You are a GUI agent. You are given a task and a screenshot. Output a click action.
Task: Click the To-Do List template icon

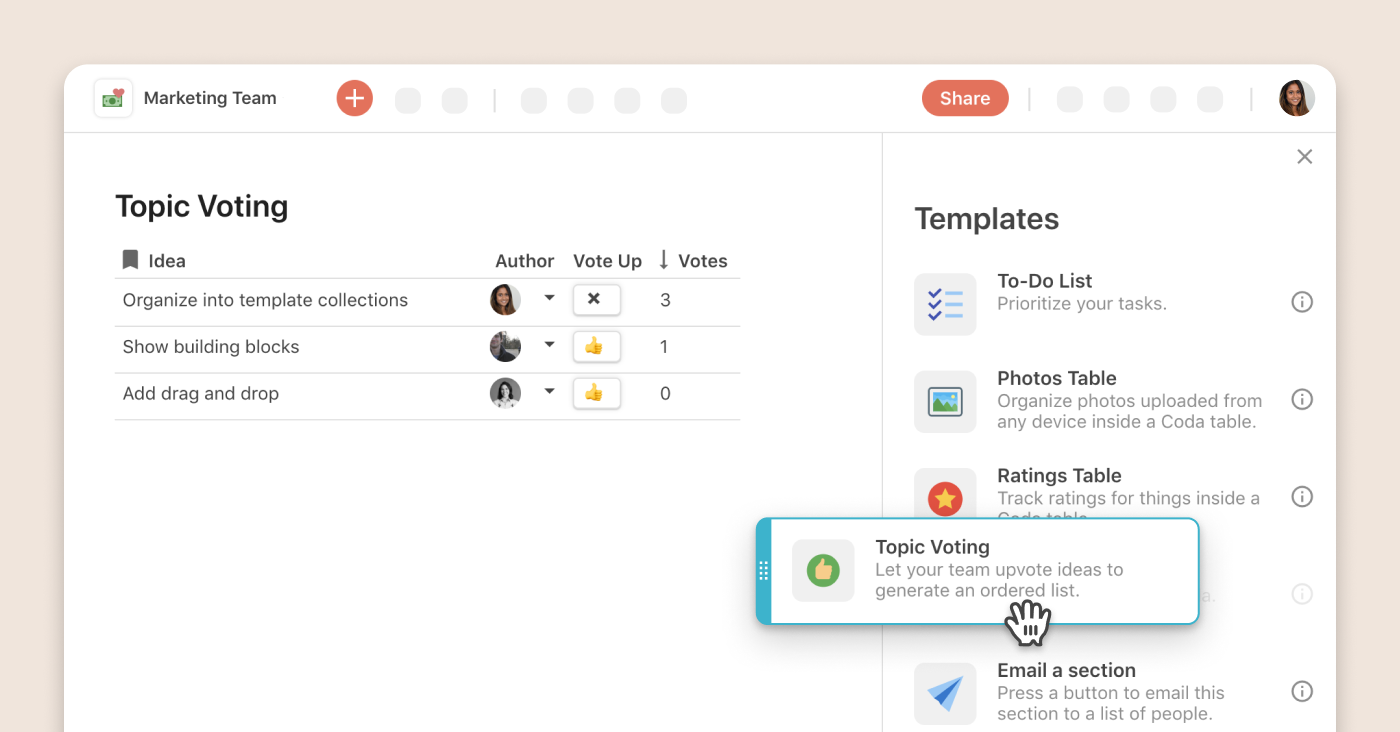[x=945, y=304]
